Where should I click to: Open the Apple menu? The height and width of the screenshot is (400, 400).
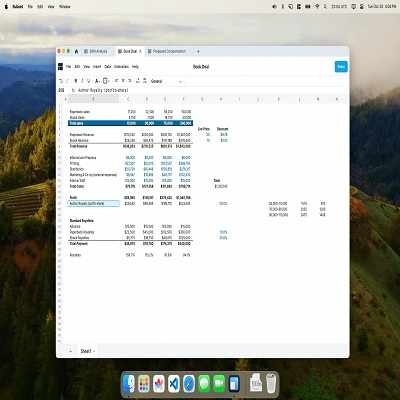click(x=6, y=6)
